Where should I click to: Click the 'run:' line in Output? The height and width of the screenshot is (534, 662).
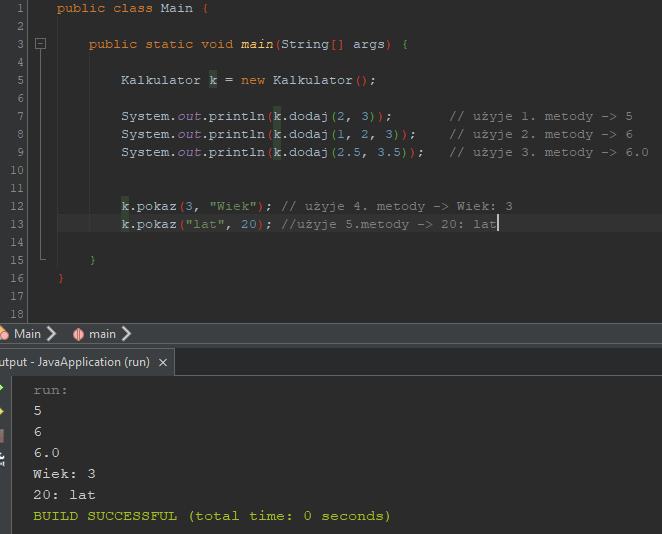pos(51,391)
